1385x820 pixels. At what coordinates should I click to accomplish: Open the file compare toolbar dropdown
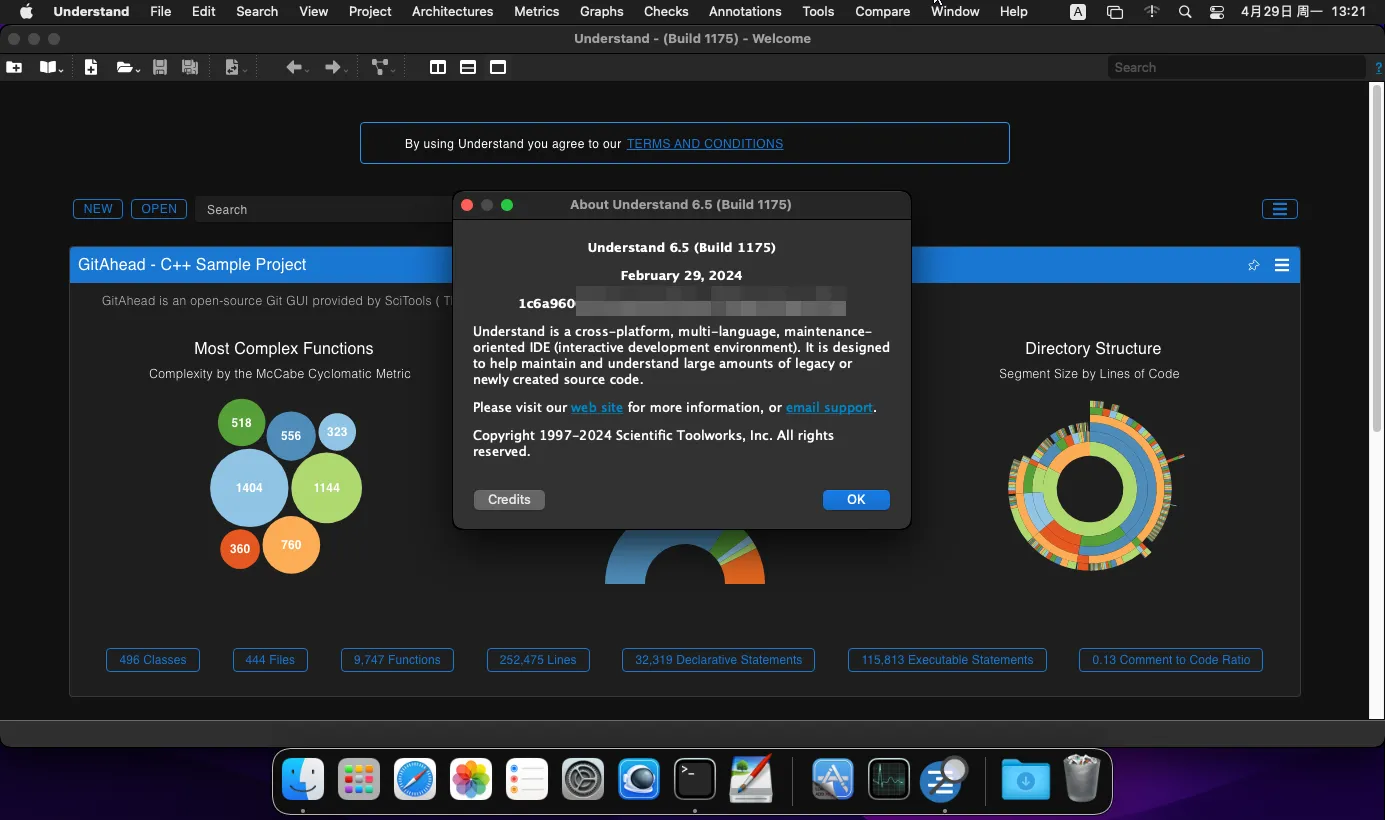[236, 67]
